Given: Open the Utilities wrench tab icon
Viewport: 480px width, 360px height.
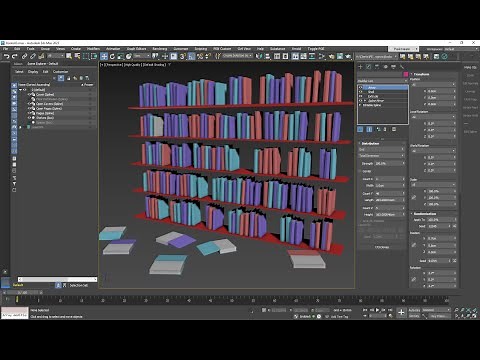Looking at the screenshot, I should tap(402, 67).
